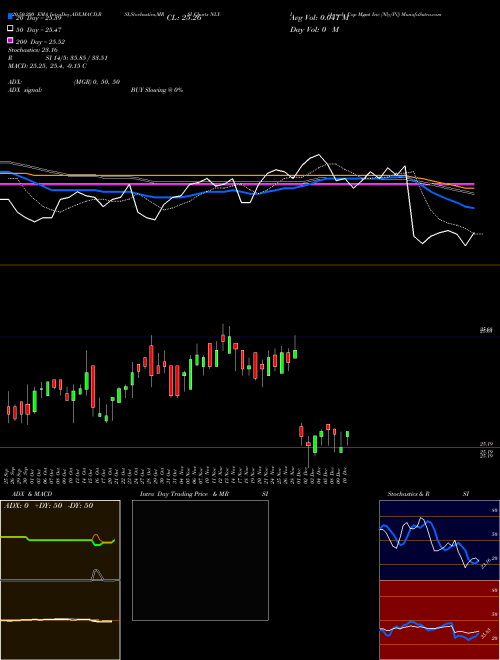The image size is (500, 660).
Task: Click the 'Stochastics & RSI' panel title
Action: (428, 494)
